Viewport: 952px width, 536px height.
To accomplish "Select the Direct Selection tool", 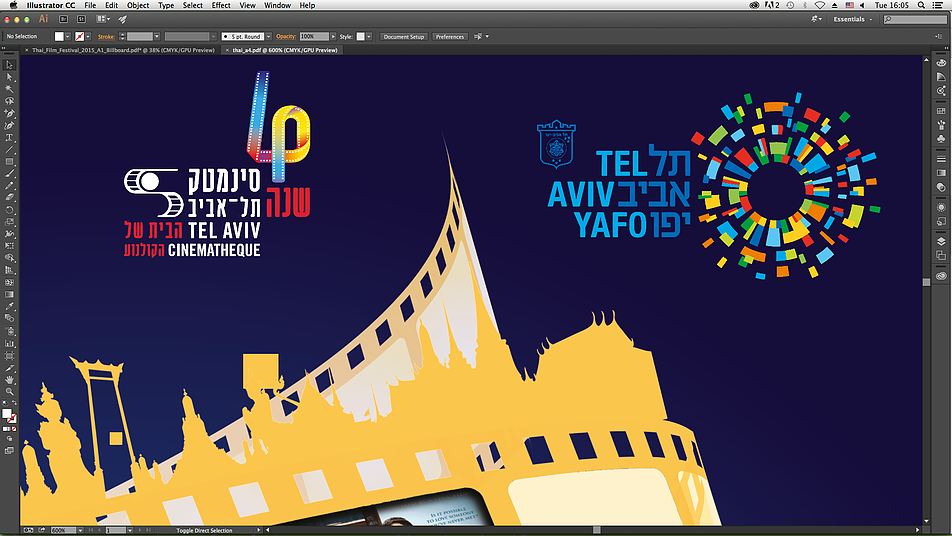I will click(9, 77).
